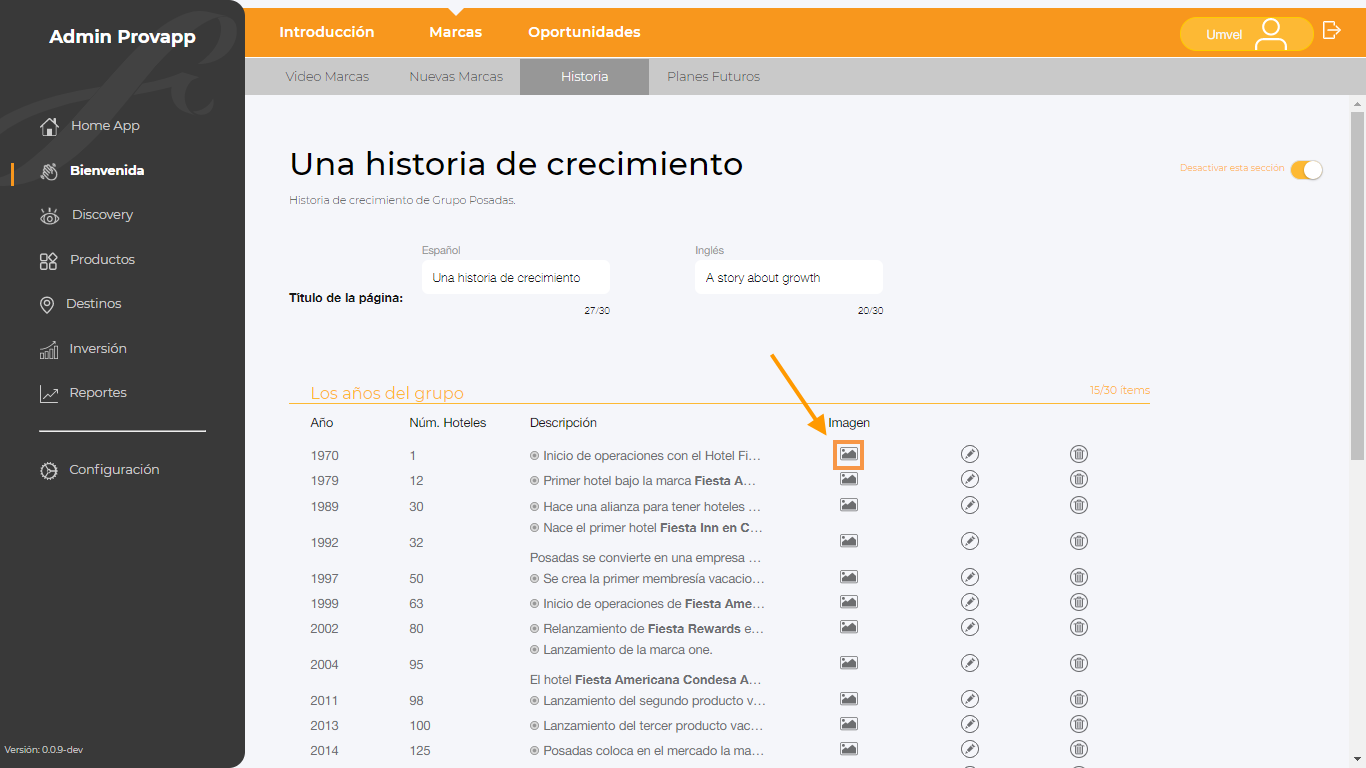
Task: Open Productos in the sidebar
Action: point(87,260)
